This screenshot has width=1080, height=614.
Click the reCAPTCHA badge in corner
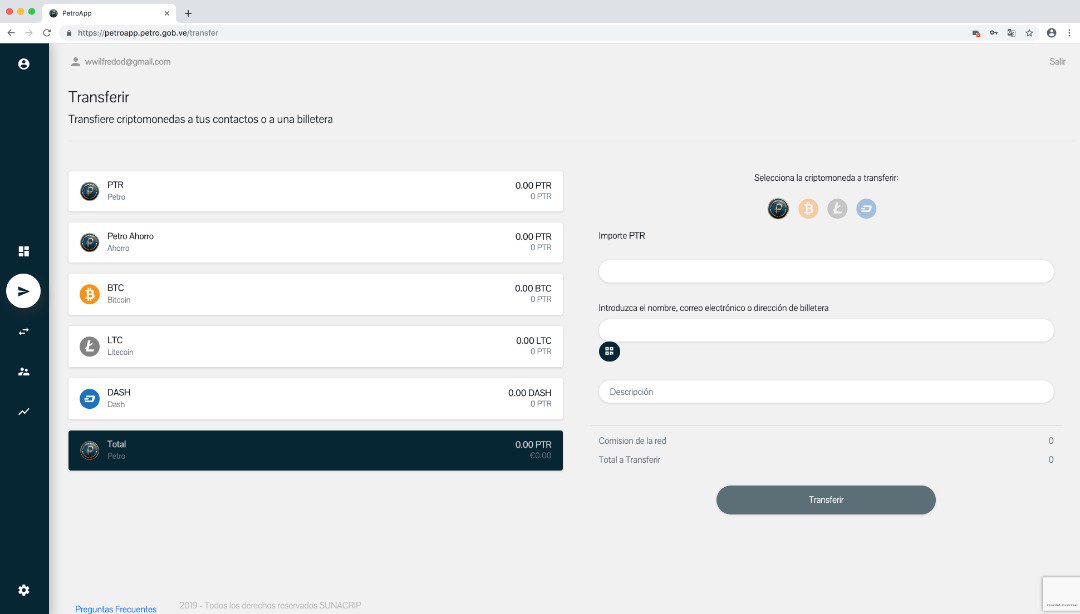1061,594
